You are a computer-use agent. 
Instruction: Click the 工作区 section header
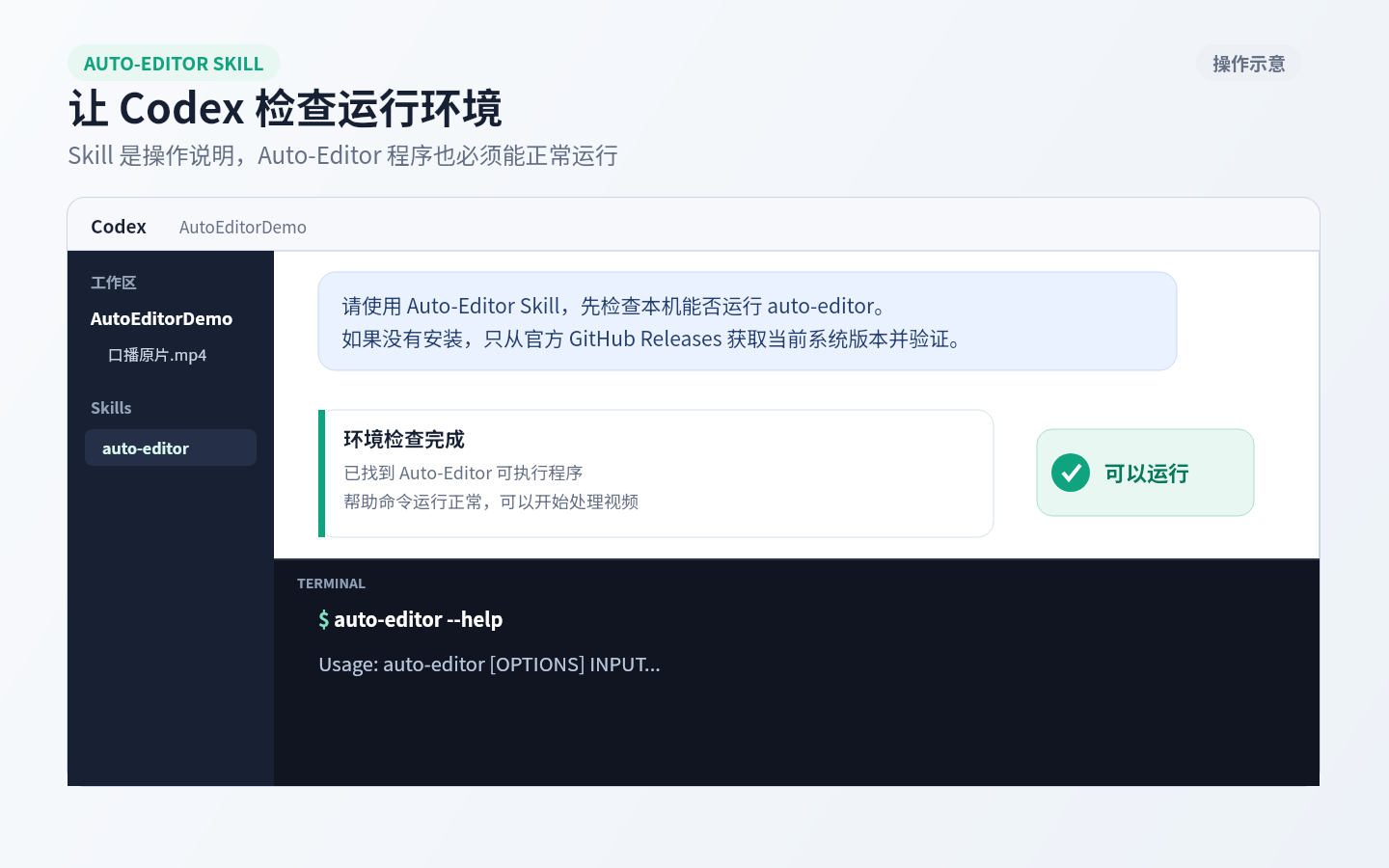coord(114,283)
